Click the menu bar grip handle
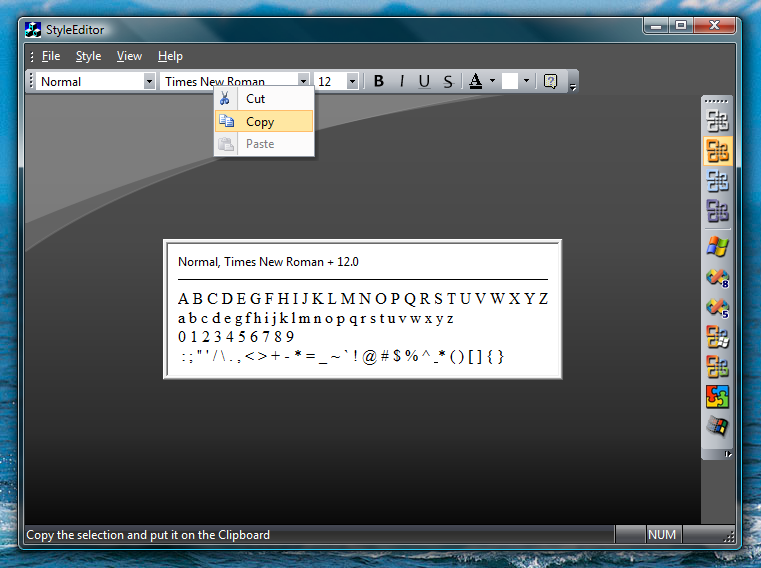Image resolution: width=761 pixels, height=568 pixels. (x=32, y=56)
